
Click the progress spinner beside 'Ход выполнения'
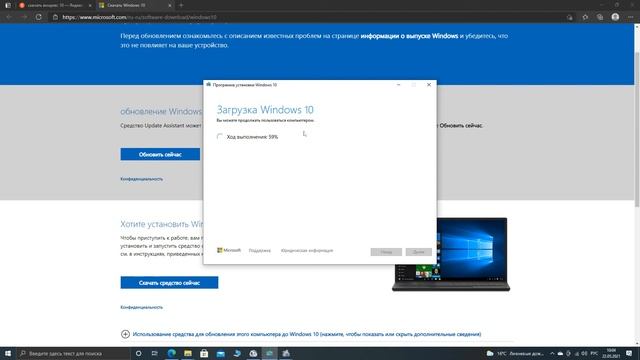pyautogui.click(x=220, y=136)
